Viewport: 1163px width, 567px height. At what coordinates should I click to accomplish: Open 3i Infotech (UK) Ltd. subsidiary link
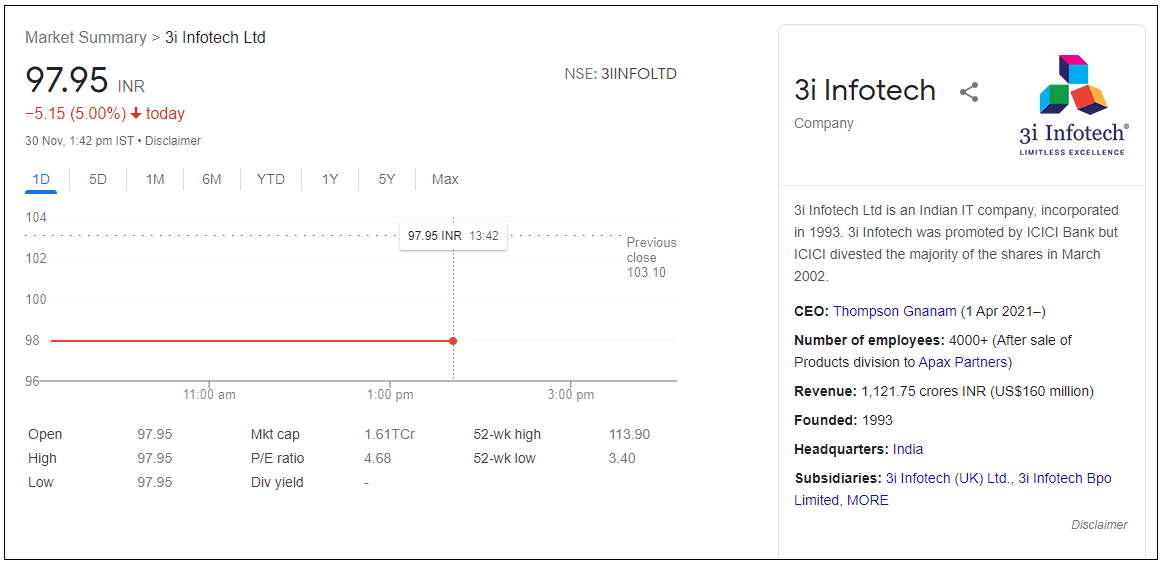pos(949,478)
